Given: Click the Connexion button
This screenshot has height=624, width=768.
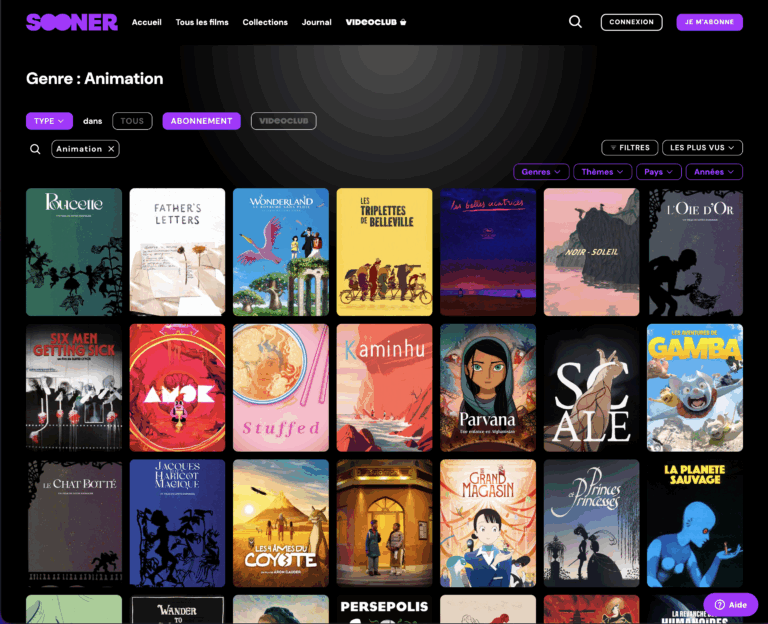Looking at the screenshot, I should (631, 22).
